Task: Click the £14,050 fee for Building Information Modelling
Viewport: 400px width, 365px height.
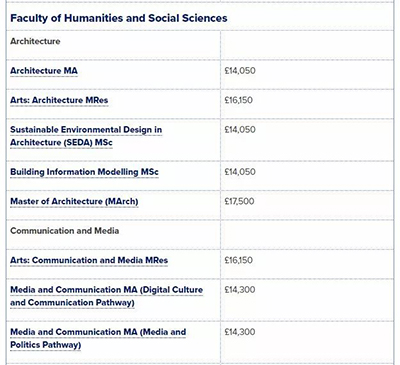Action: 240,172
